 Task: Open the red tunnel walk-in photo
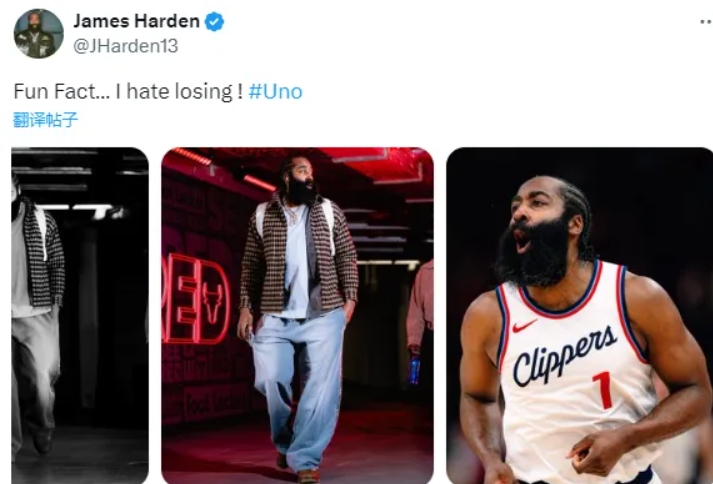tap(297, 315)
